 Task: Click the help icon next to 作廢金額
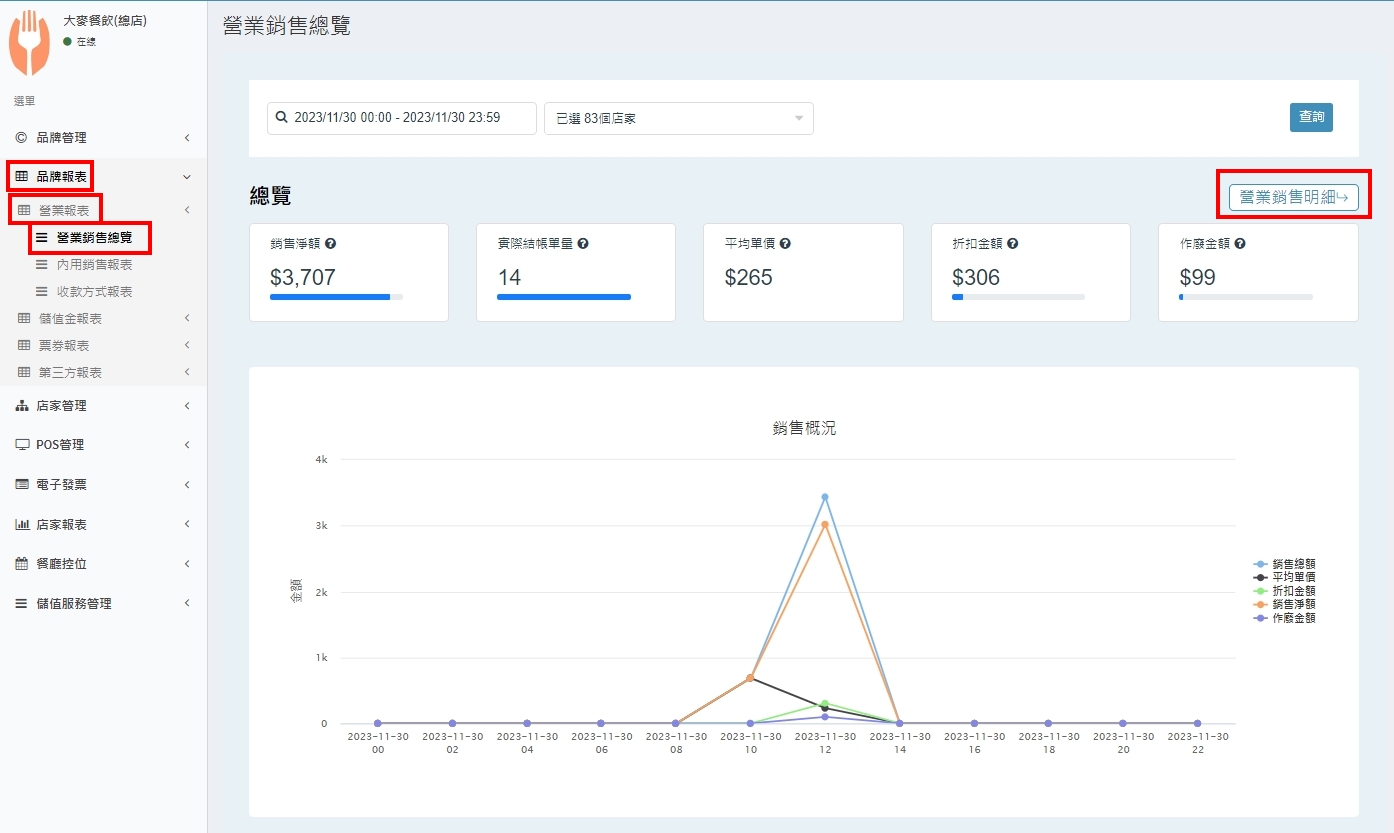[x=1240, y=244]
